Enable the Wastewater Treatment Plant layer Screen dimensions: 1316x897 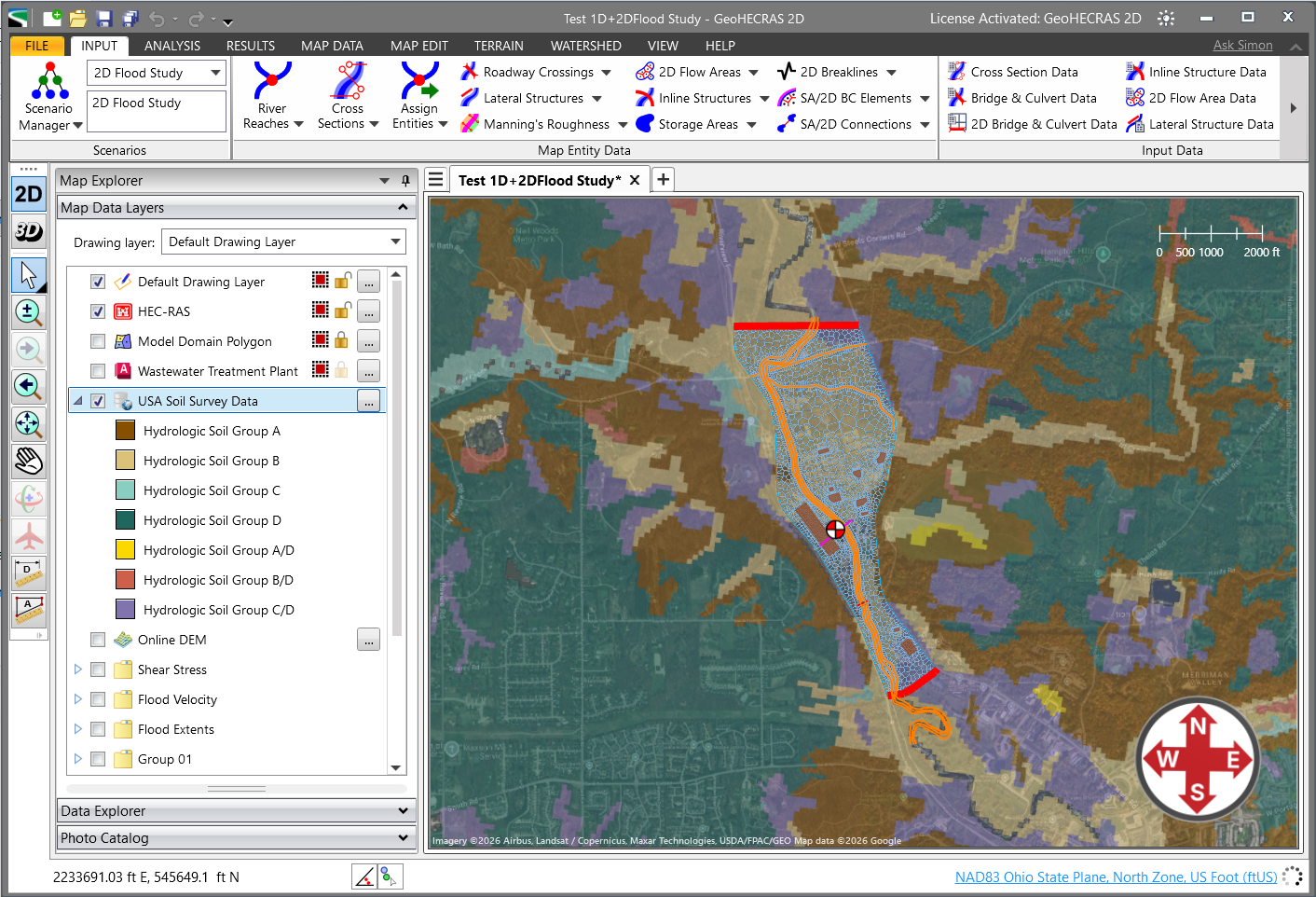click(98, 371)
